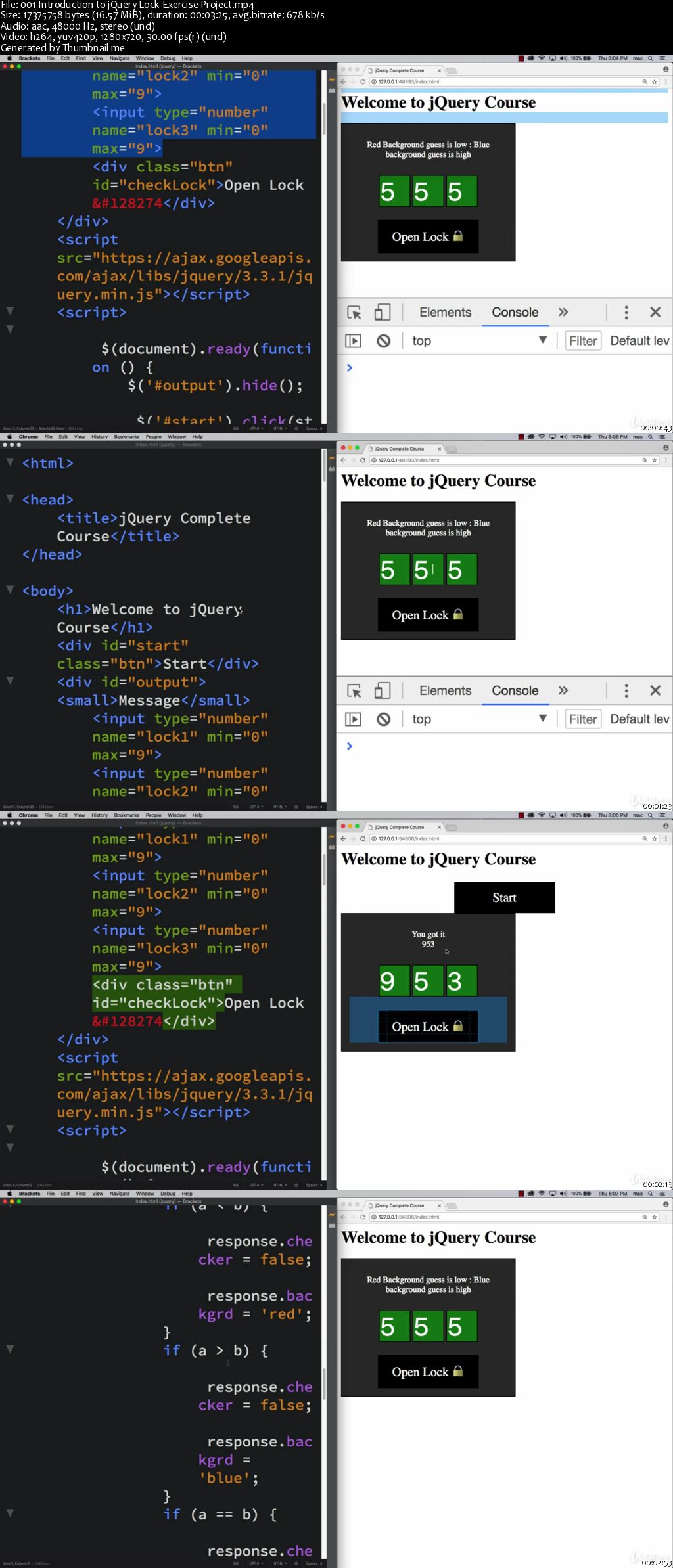Viewport: 673px width, 1568px height.
Task: Open Find menu in 00:02:53 frame menu bar
Action: point(81,1194)
